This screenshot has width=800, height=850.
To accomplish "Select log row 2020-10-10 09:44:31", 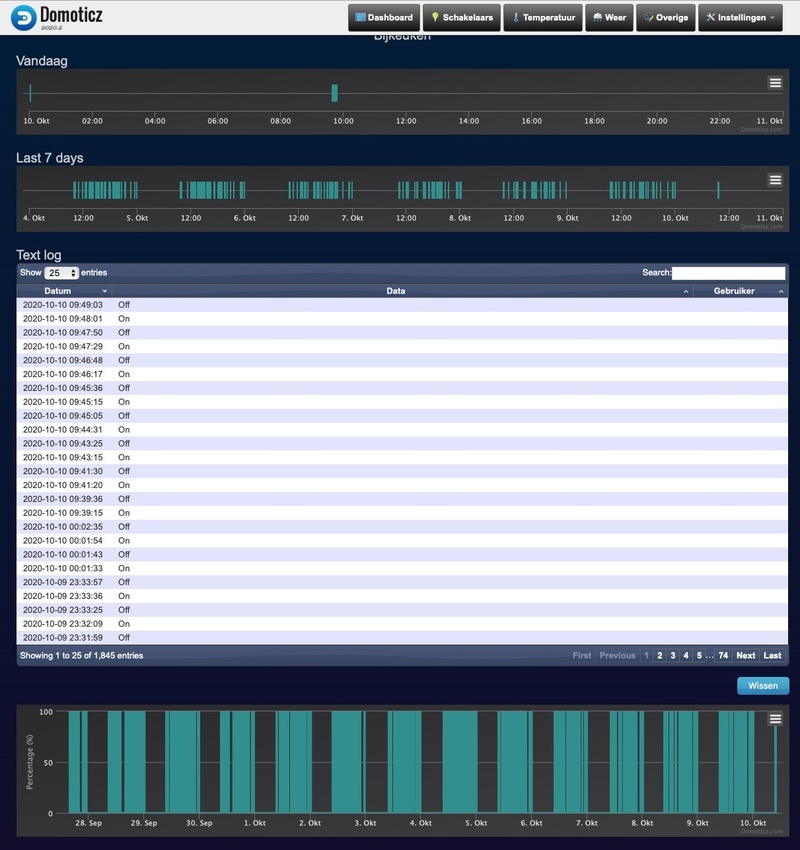I will pyautogui.click(x=402, y=430).
